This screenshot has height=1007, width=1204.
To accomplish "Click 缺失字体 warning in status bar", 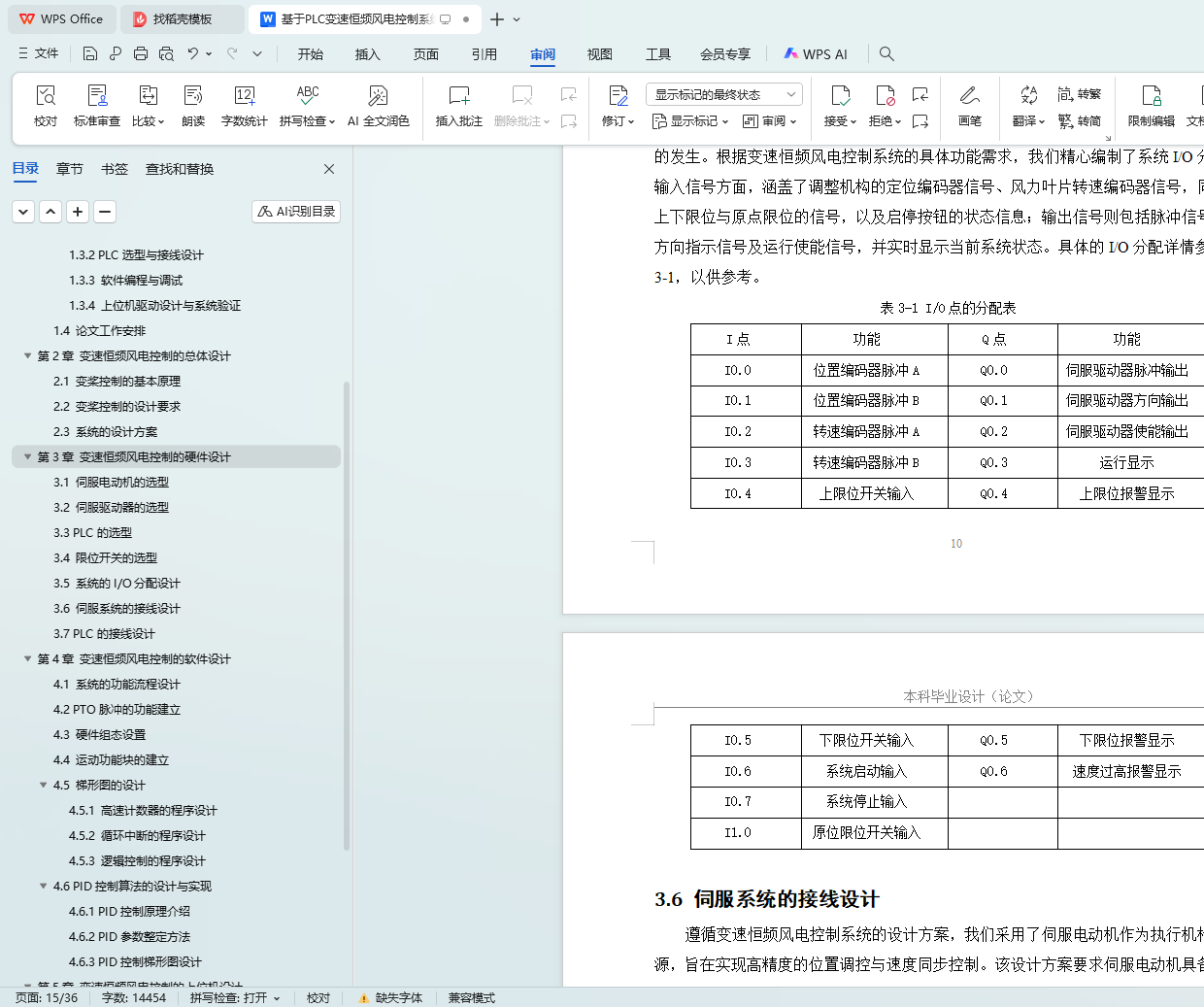I will [390, 997].
